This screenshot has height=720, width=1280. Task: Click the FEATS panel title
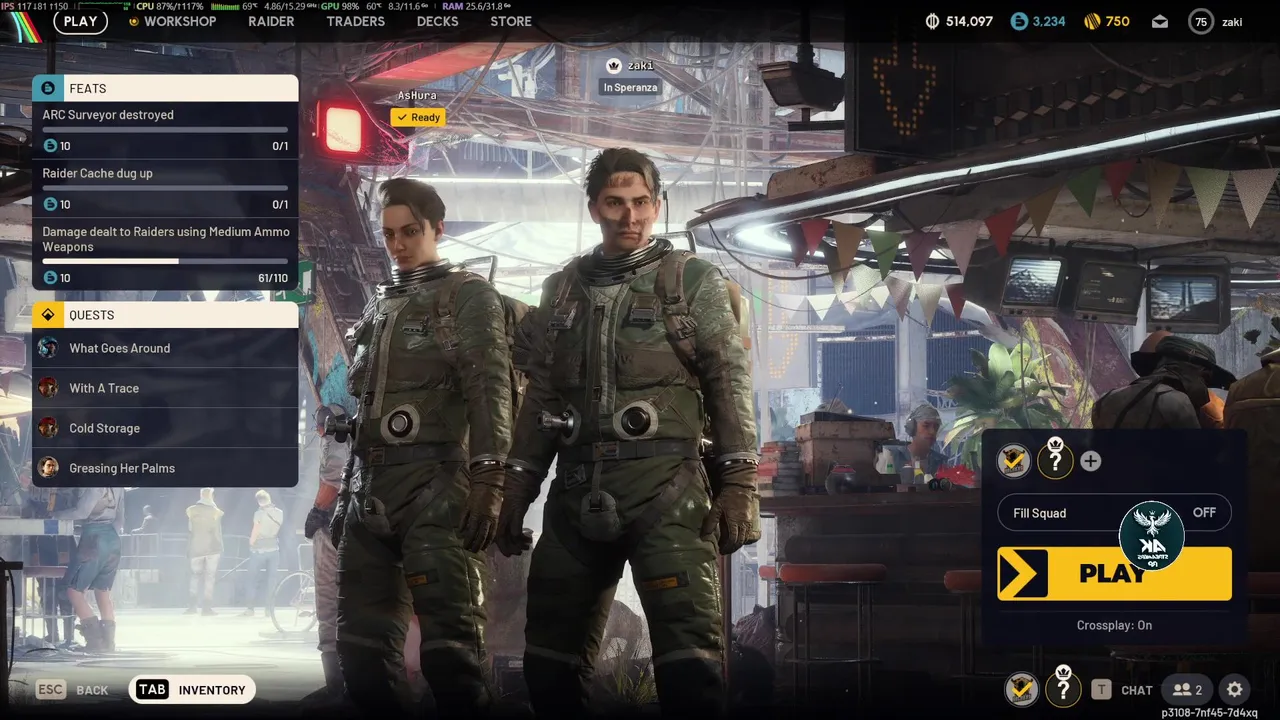point(88,88)
